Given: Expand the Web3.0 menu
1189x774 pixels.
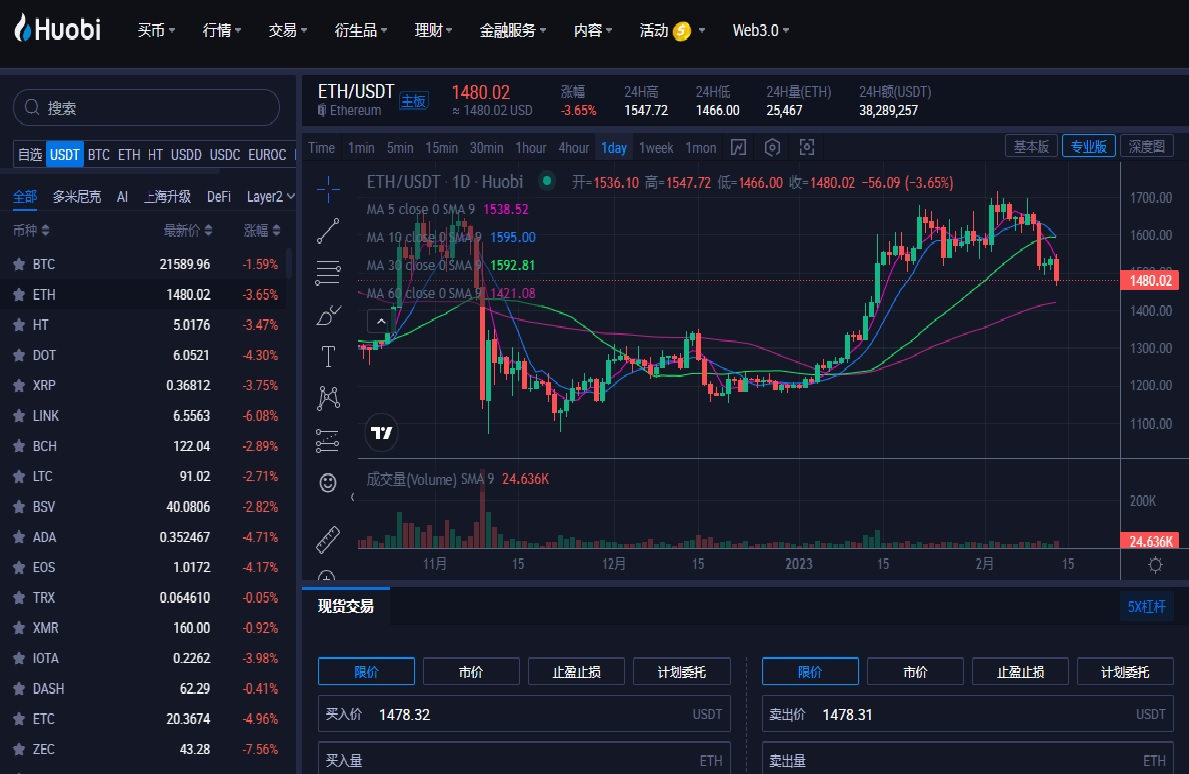Looking at the screenshot, I should pos(761,30).
